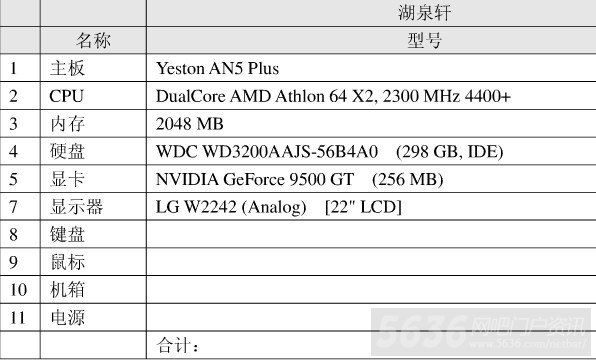Select the NVIDIA GeForce 9500 GT cell
The height and width of the screenshot is (361, 596).
[371, 179]
